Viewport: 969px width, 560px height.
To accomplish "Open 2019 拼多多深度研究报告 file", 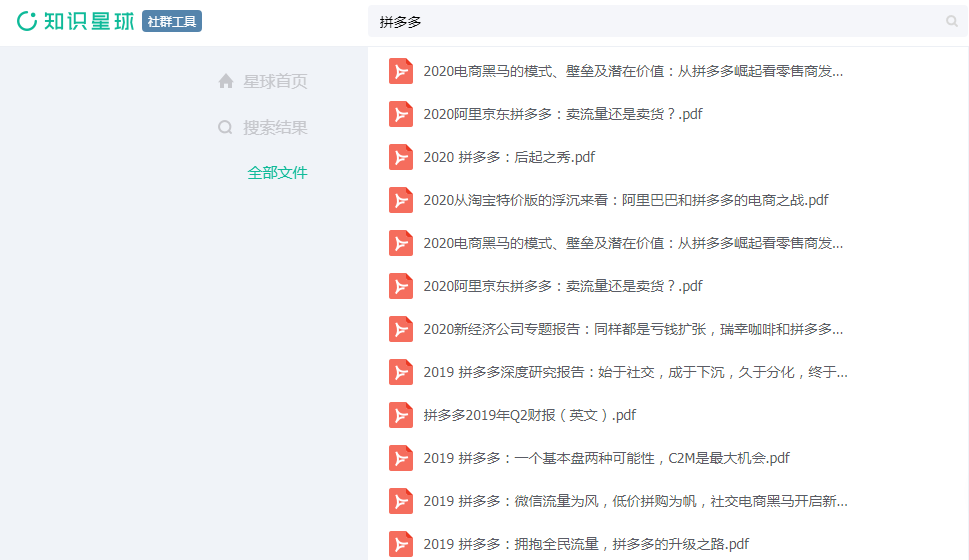I will (x=635, y=372).
